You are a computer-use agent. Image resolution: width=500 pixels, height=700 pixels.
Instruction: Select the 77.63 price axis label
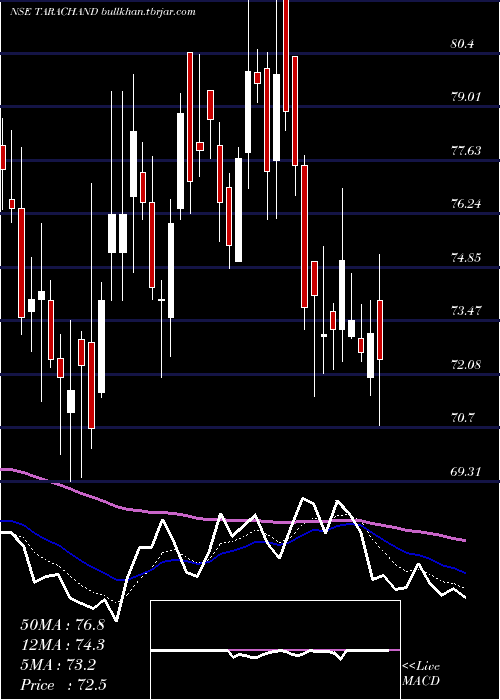466,150
